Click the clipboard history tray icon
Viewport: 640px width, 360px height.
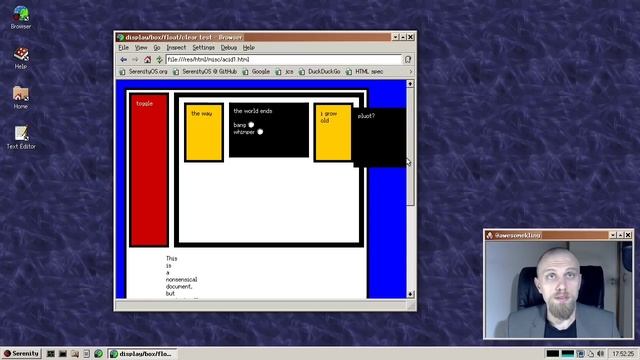591,353
